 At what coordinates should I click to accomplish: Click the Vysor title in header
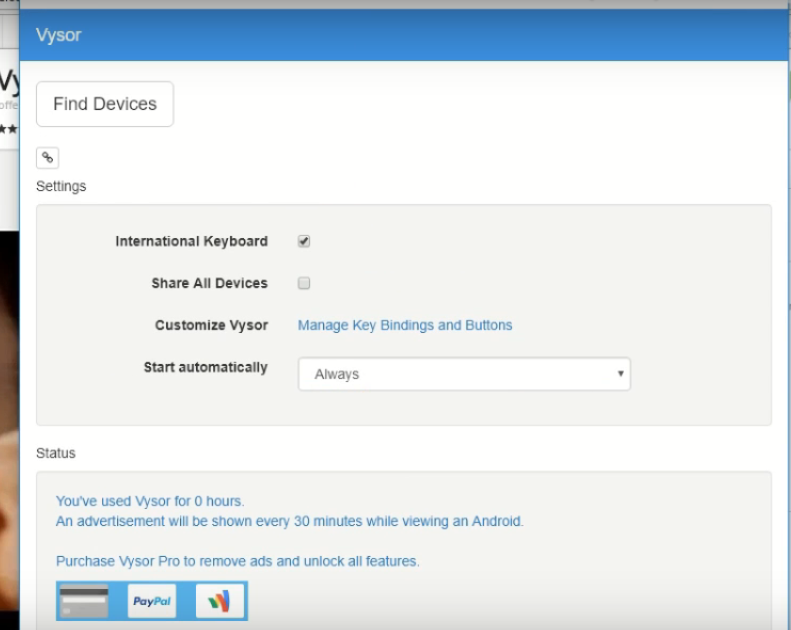(59, 35)
